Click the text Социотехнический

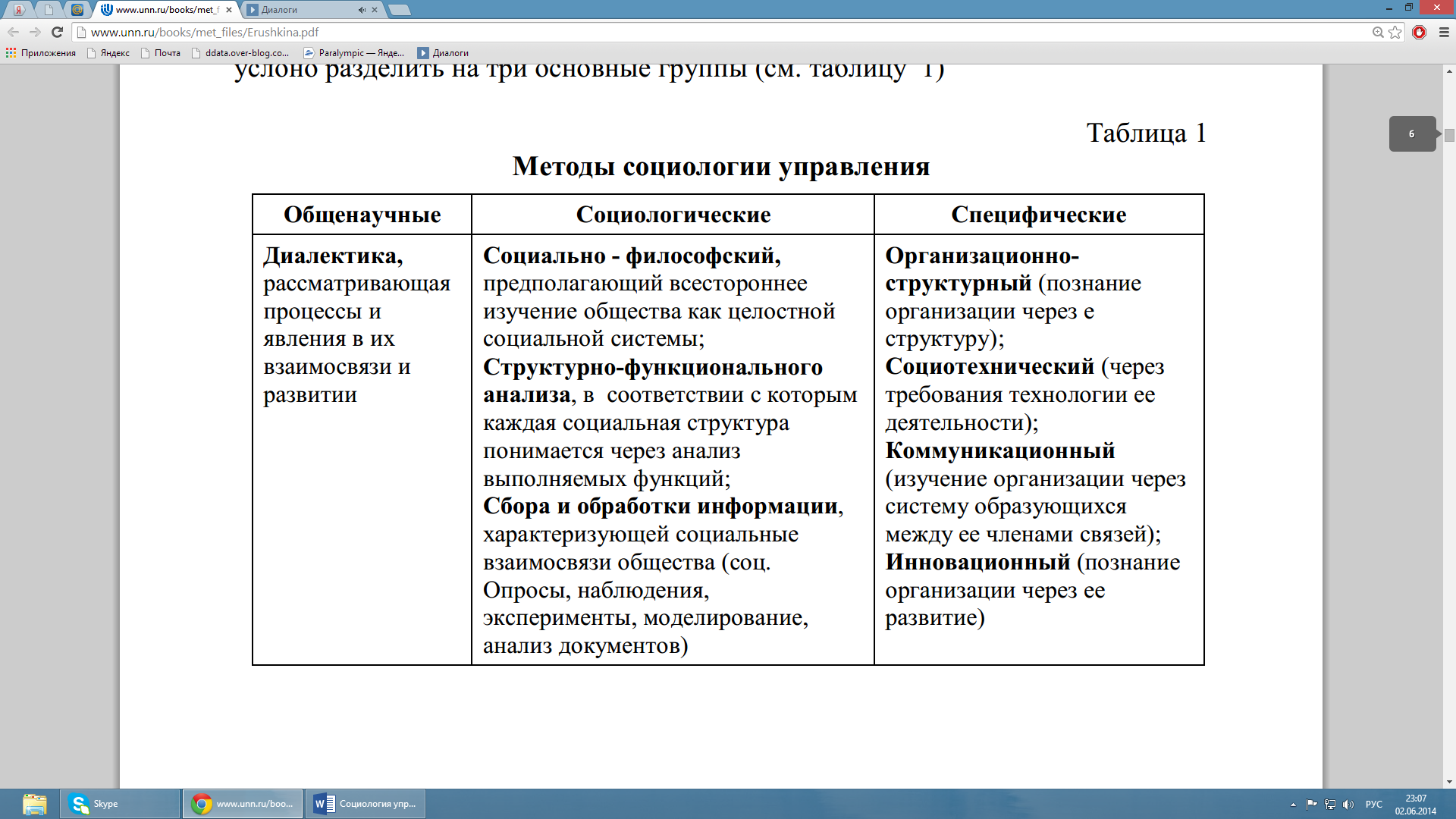coord(990,366)
